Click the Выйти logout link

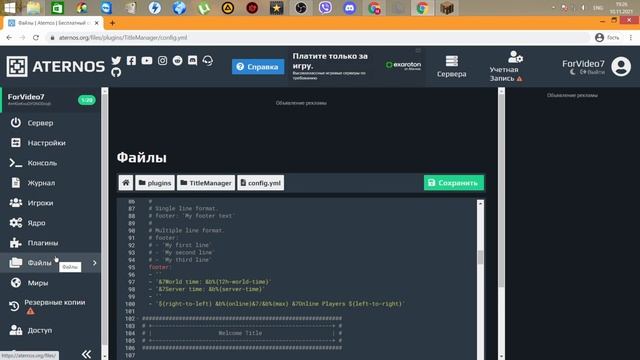tap(592, 72)
